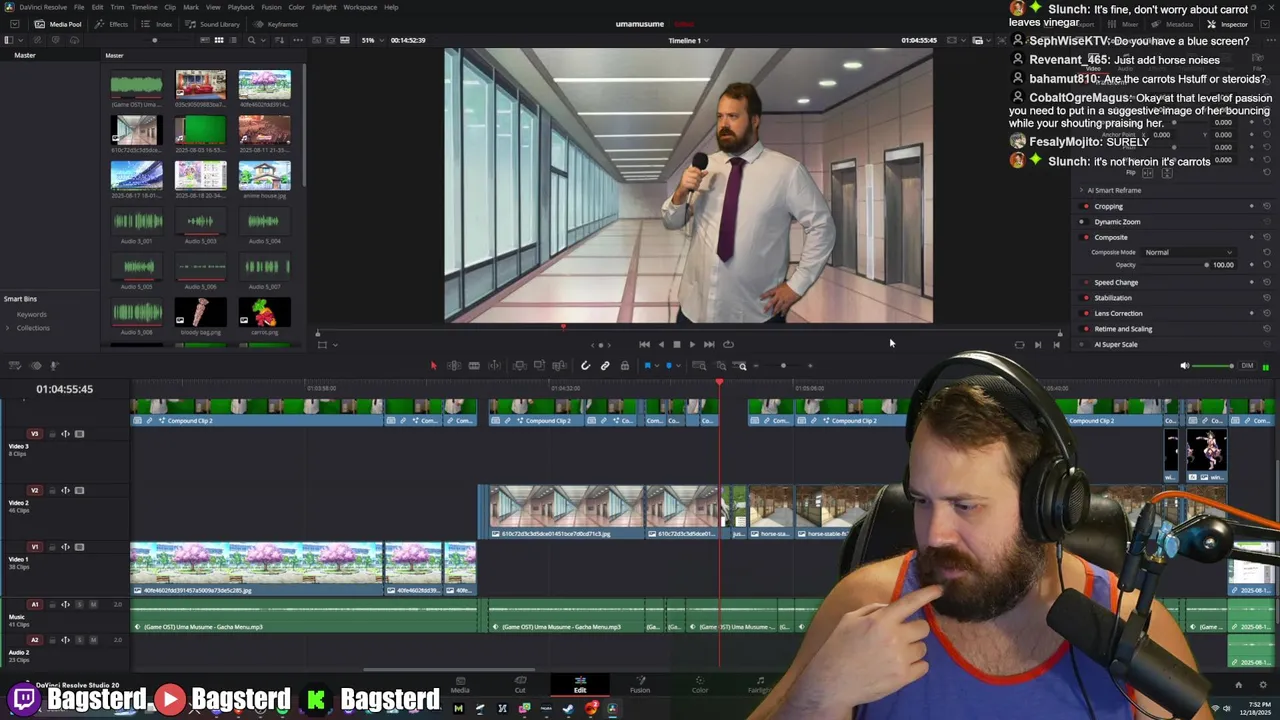Screen dimensions: 1280x720
Task: Lock the Video 3 track
Action: pos(52,434)
